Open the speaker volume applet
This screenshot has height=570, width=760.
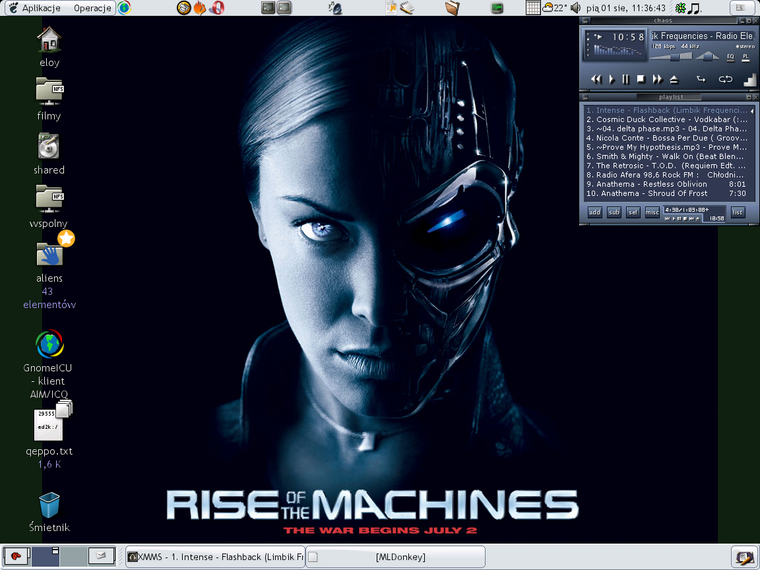click(x=575, y=8)
